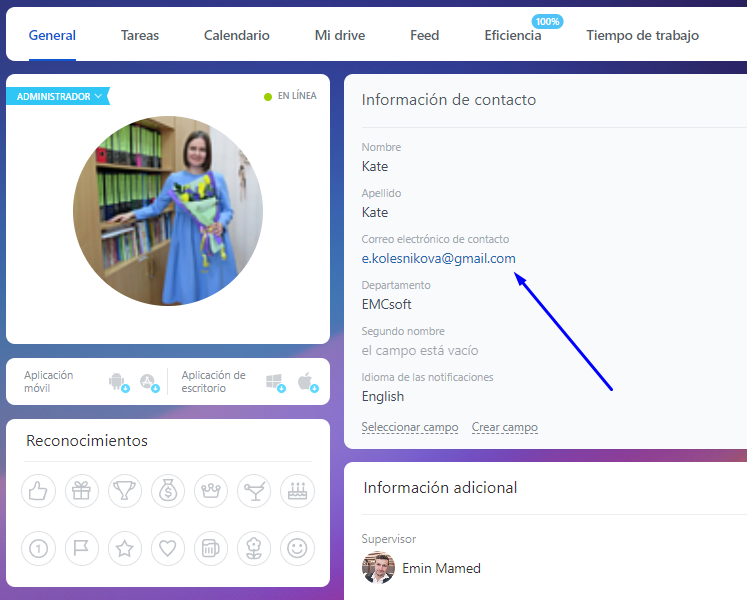Click the money bag recognition badge
The width and height of the screenshot is (747, 600).
[x=168, y=491]
